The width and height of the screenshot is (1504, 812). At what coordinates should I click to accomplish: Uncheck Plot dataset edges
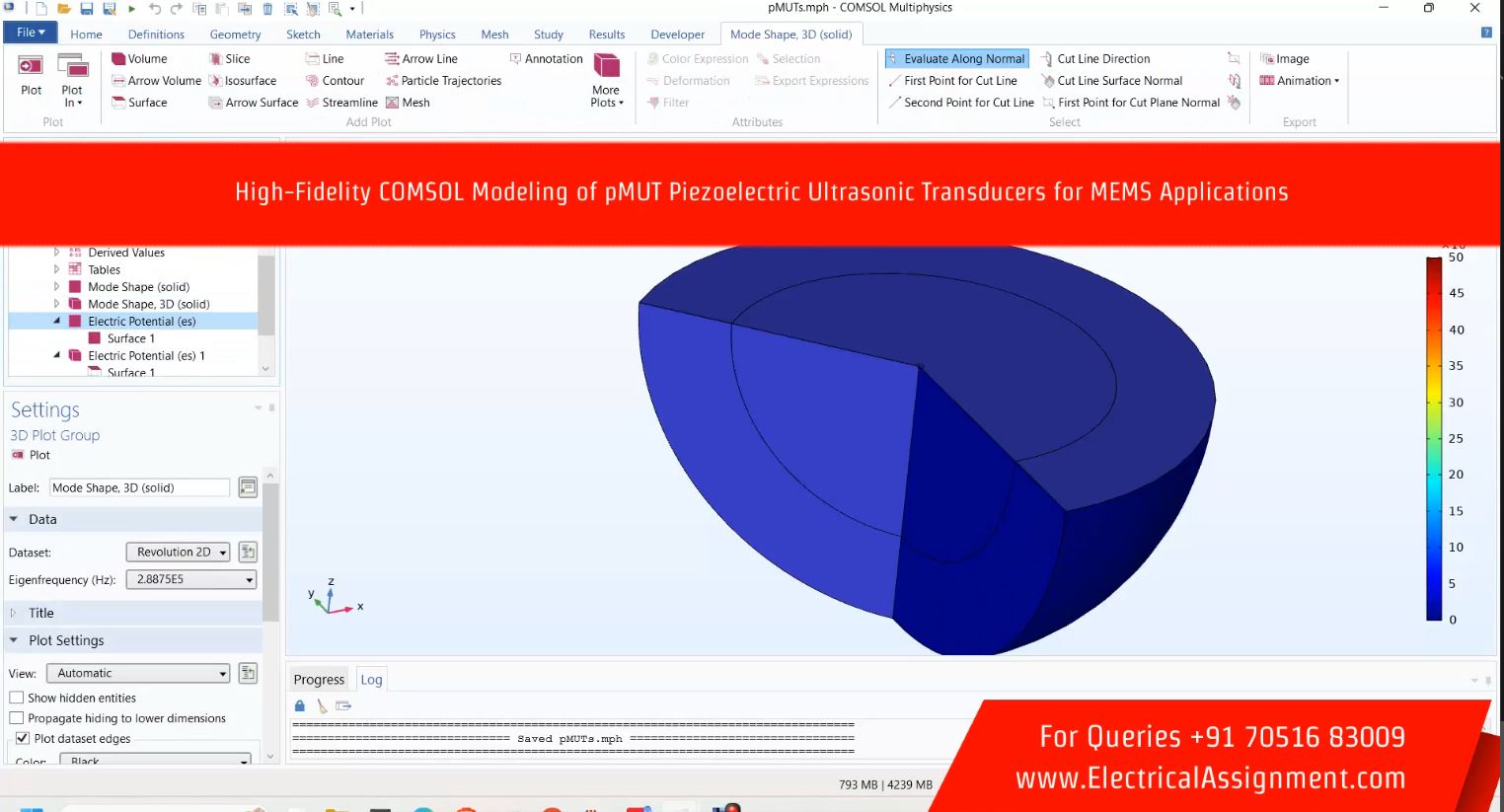[x=22, y=738]
